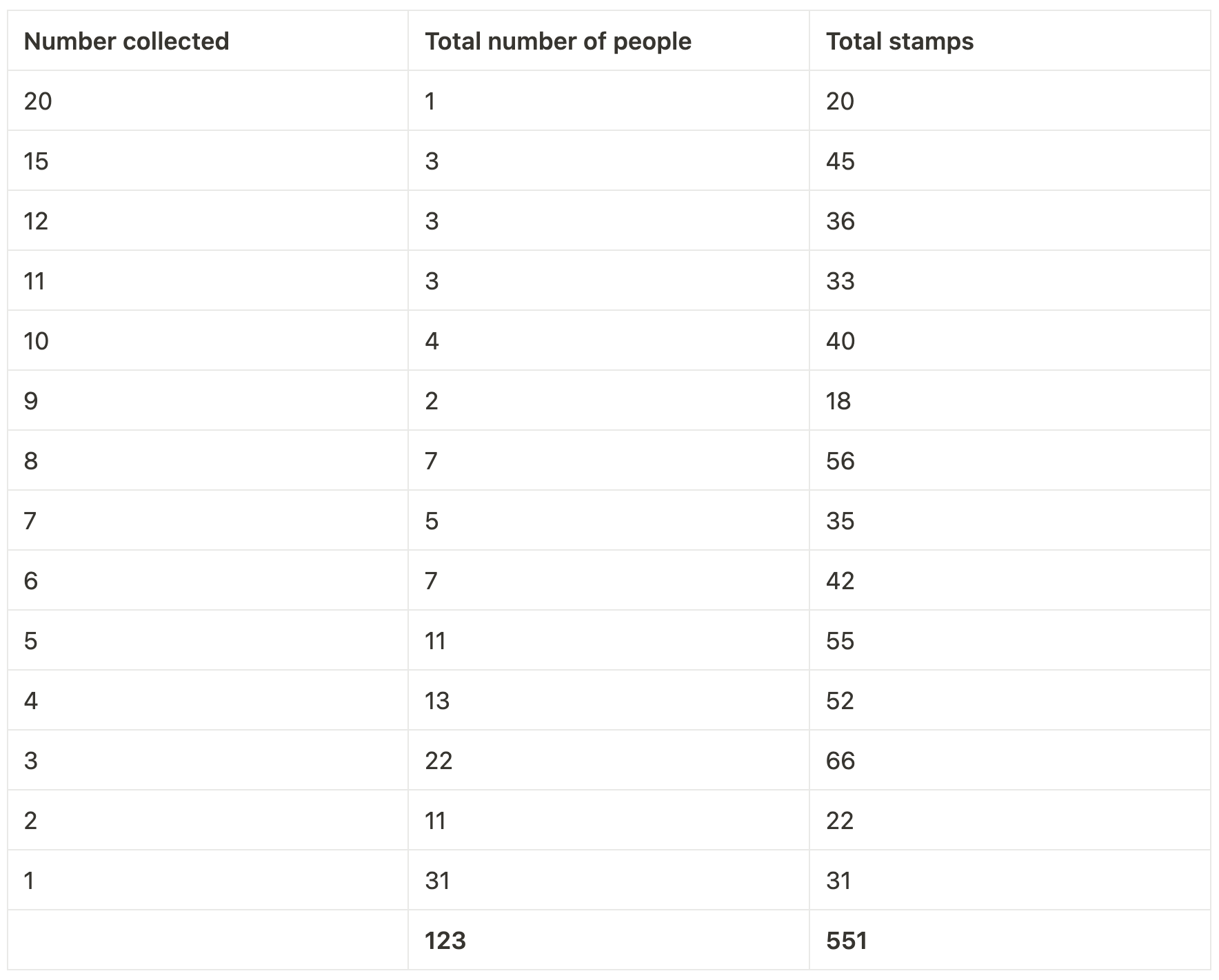
Task: Click the Total stamps cell showing 36
Action: [840, 221]
